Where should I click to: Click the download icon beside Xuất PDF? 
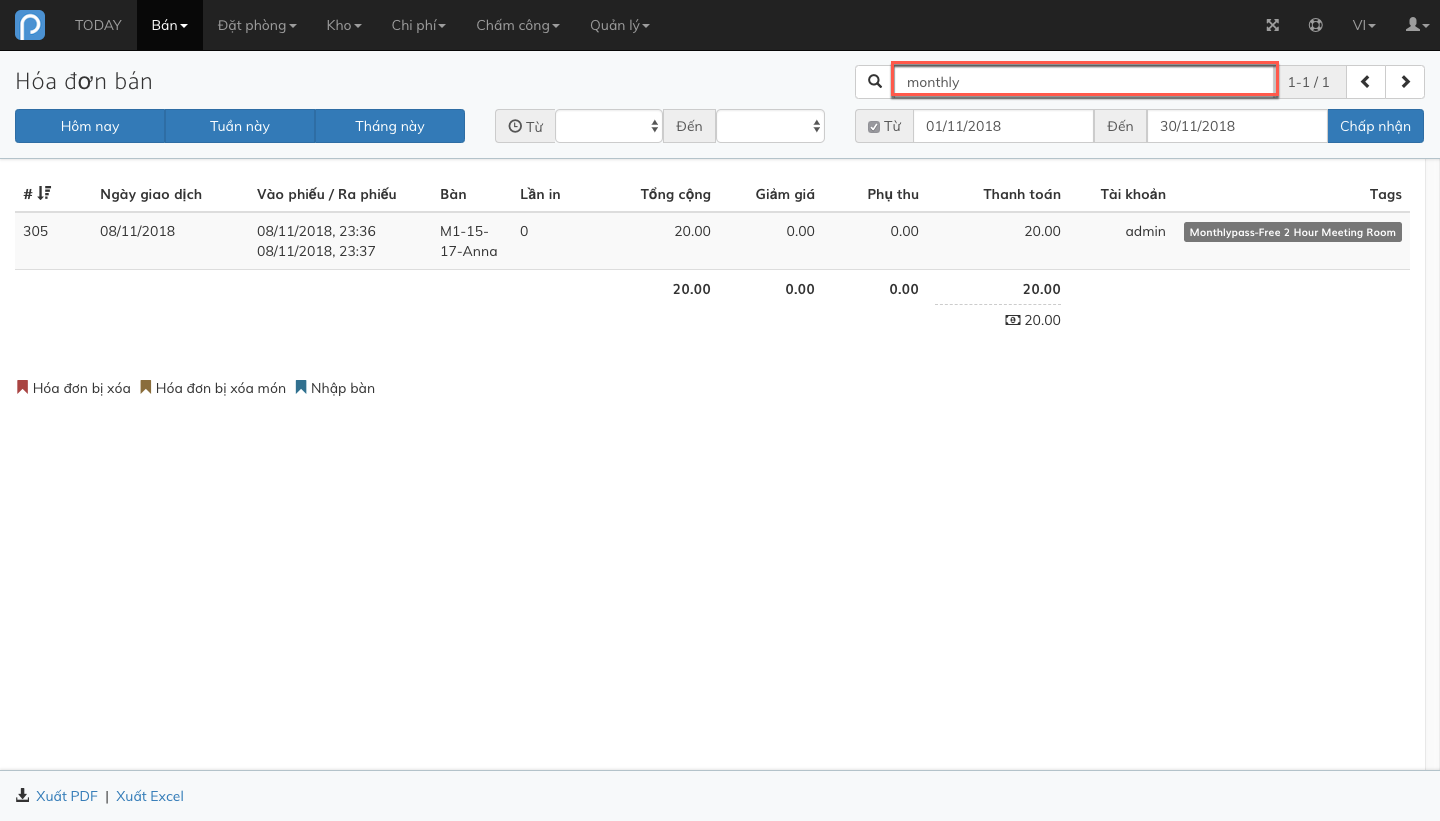[23, 796]
